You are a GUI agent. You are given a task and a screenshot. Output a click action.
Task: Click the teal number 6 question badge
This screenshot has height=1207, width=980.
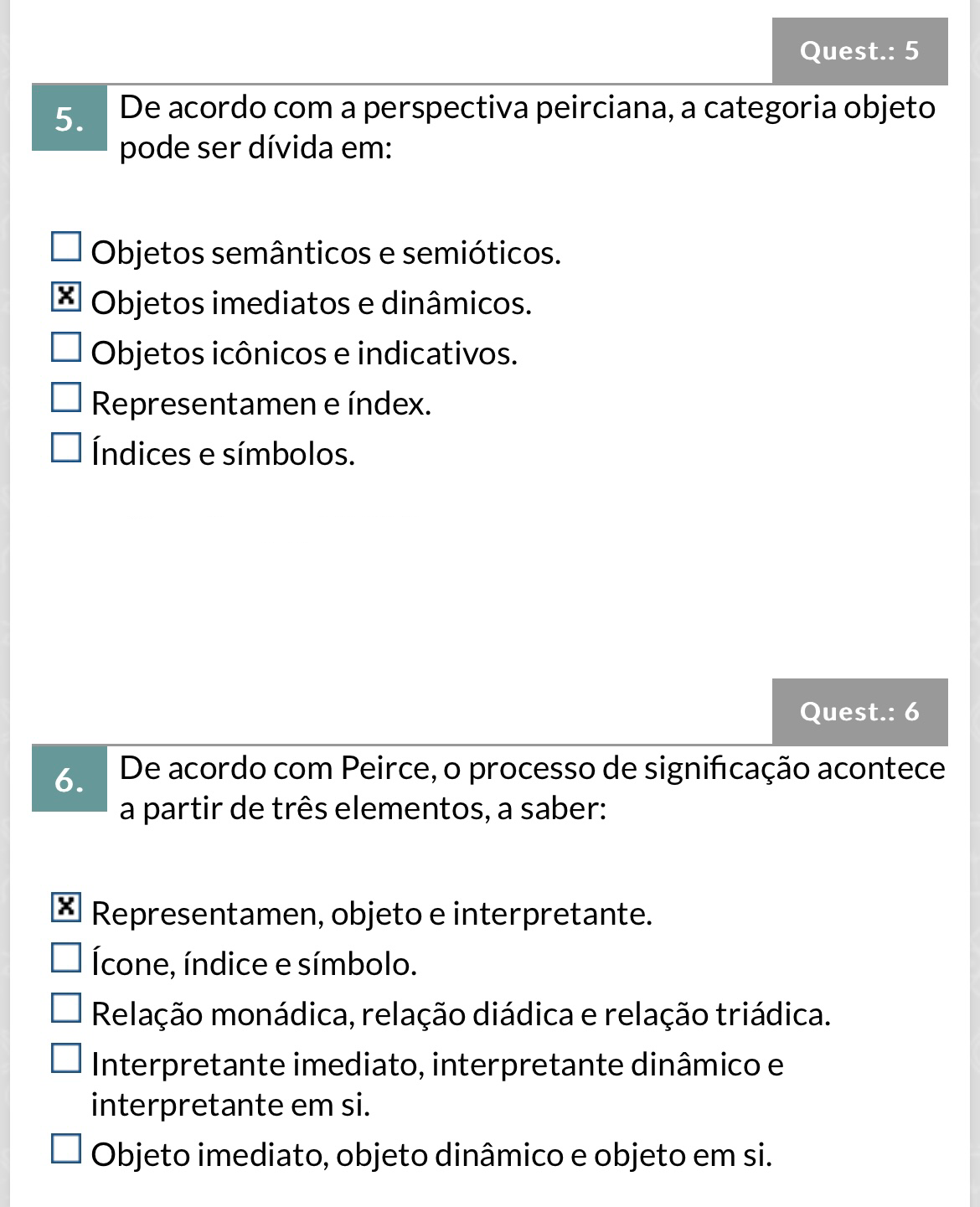tap(70, 779)
